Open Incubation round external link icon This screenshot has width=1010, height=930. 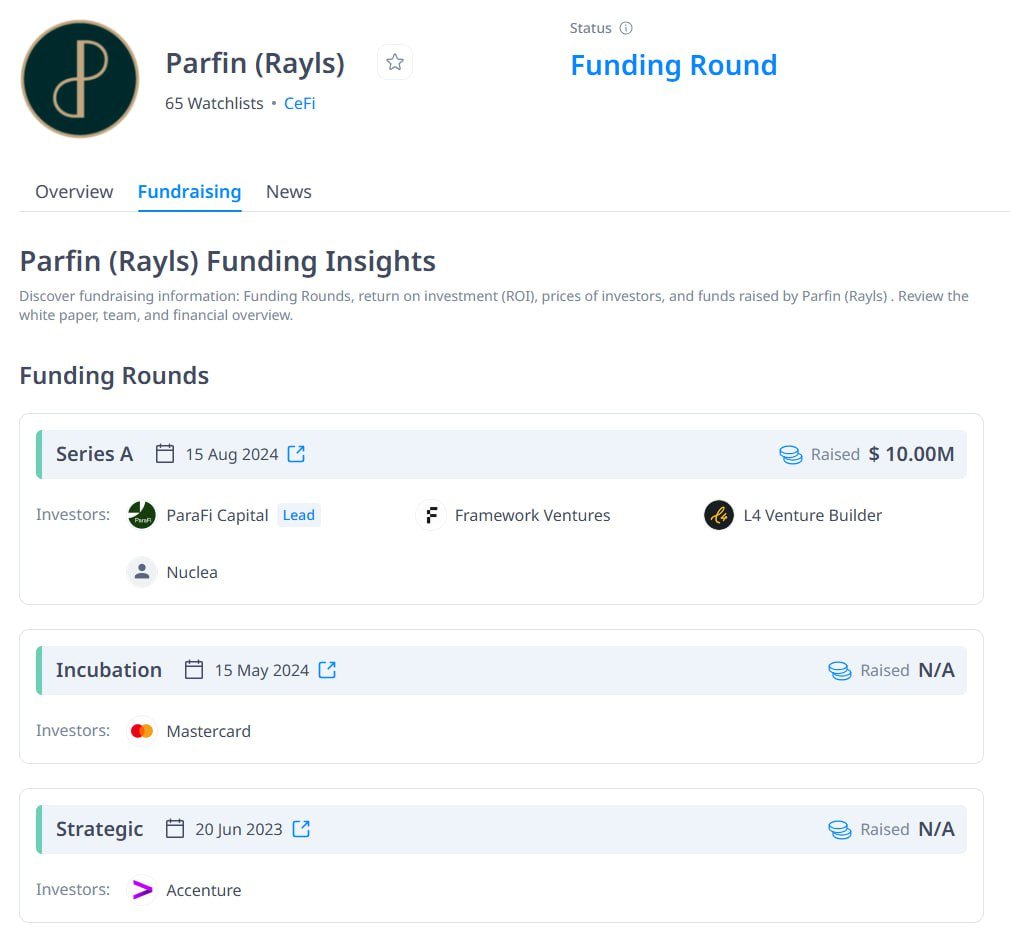[327, 670]
